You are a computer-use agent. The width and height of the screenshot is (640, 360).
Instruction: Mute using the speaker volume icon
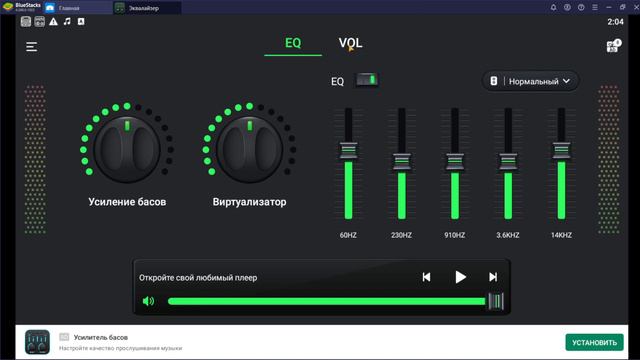[x=148, y=301]
